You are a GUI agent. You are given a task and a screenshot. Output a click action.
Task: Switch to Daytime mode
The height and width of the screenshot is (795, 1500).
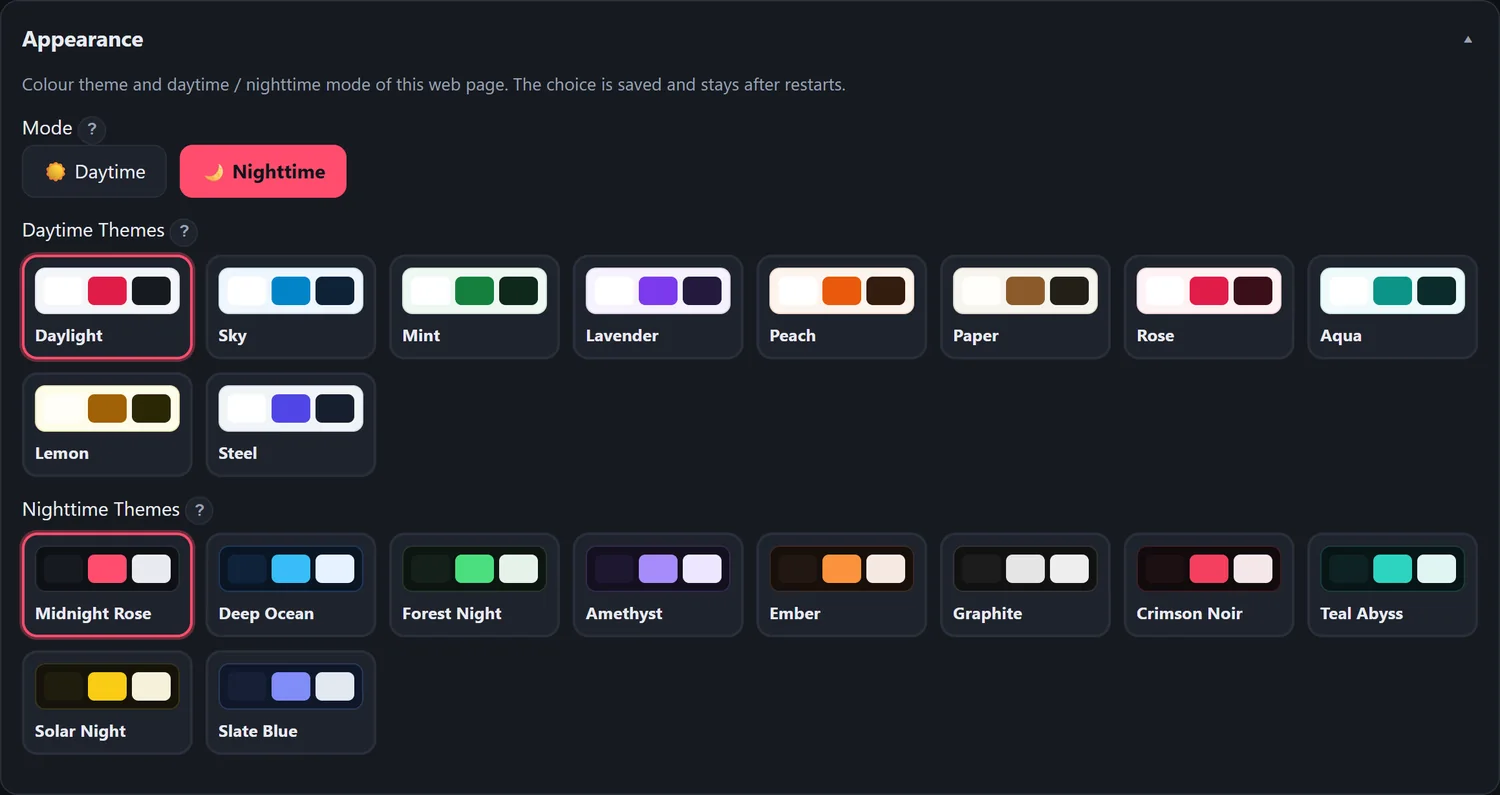pos(95,172)
